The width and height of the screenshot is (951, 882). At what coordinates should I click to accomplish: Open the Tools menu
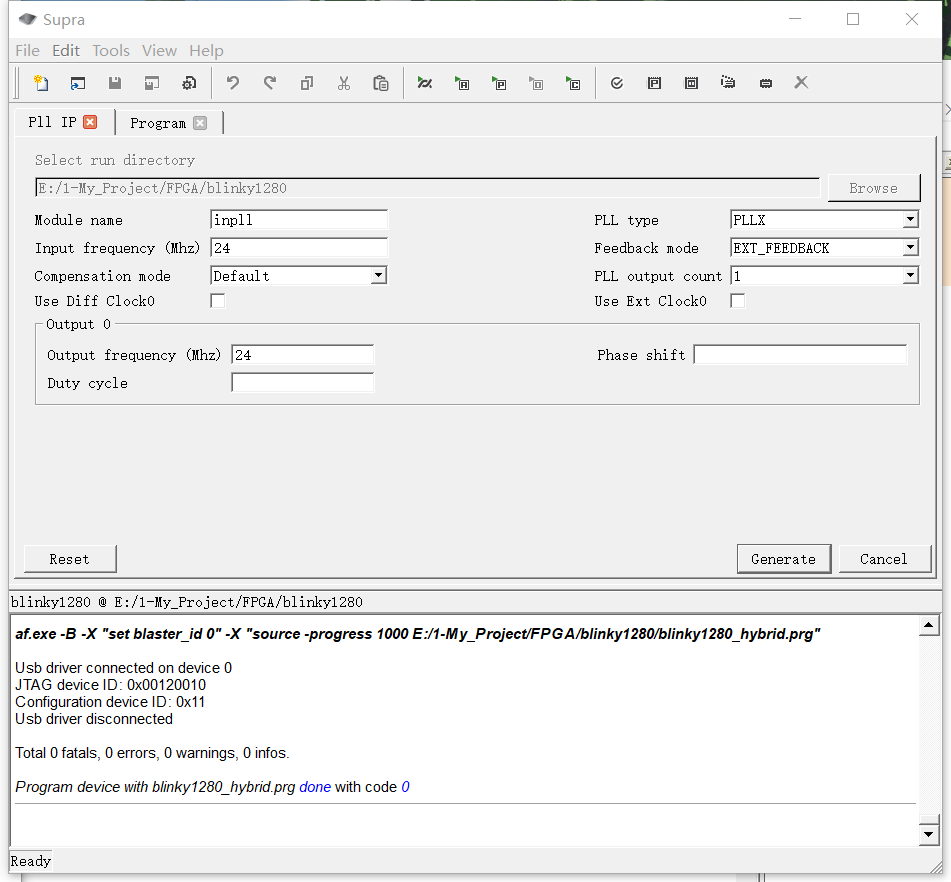pos(111,51)
